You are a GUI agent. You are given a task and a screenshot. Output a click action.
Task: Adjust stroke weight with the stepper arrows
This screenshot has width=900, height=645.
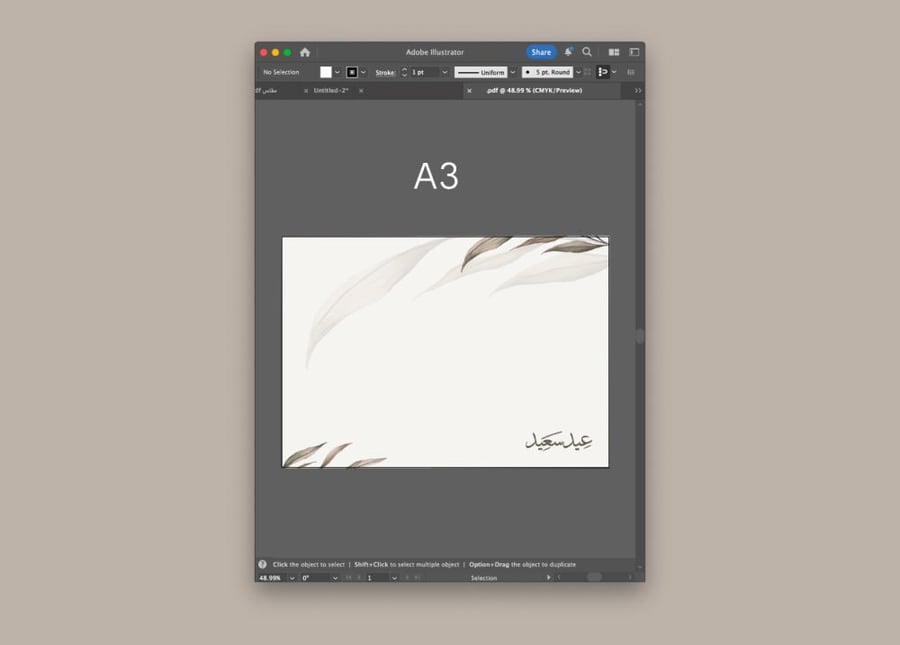(404, 72)
